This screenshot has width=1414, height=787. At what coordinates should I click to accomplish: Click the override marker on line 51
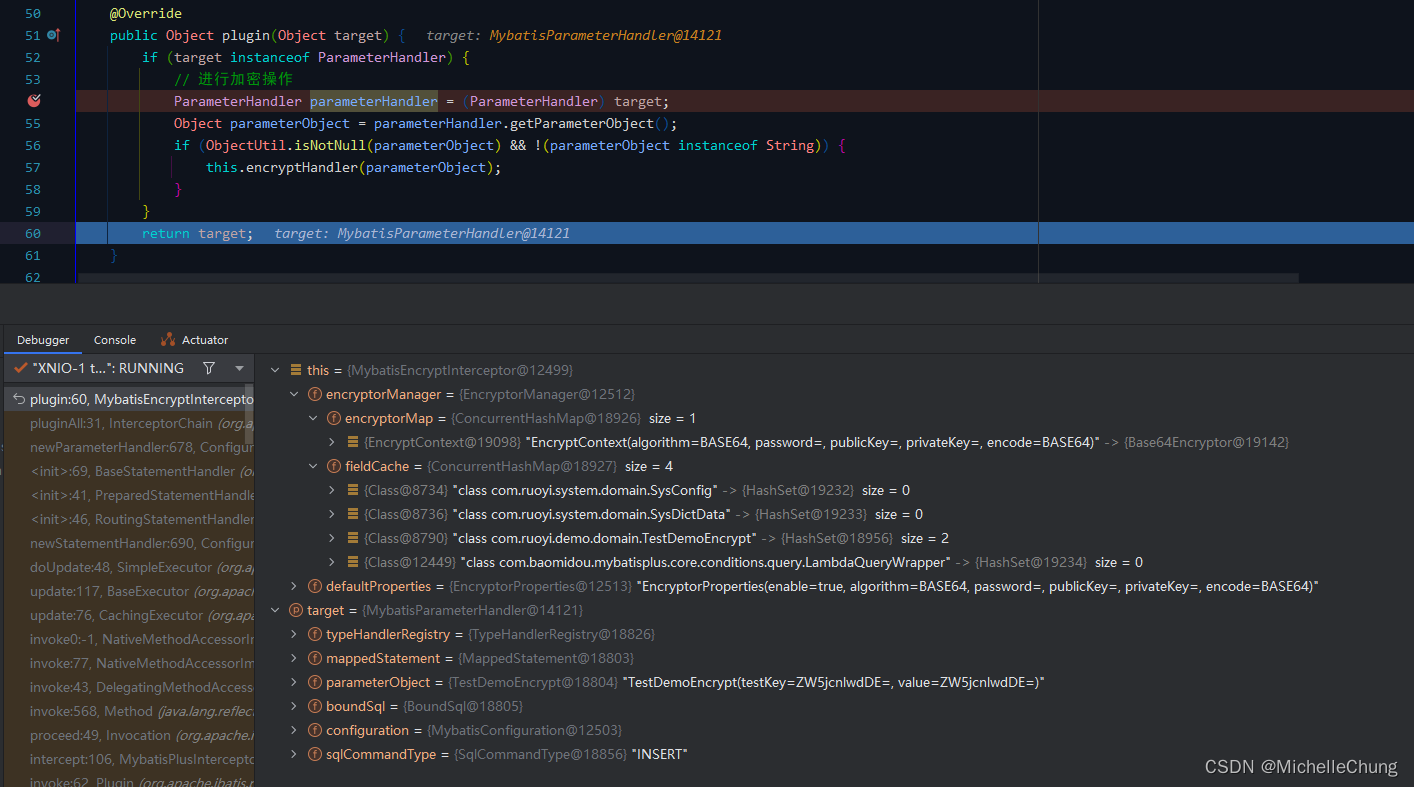click(54, 35)
